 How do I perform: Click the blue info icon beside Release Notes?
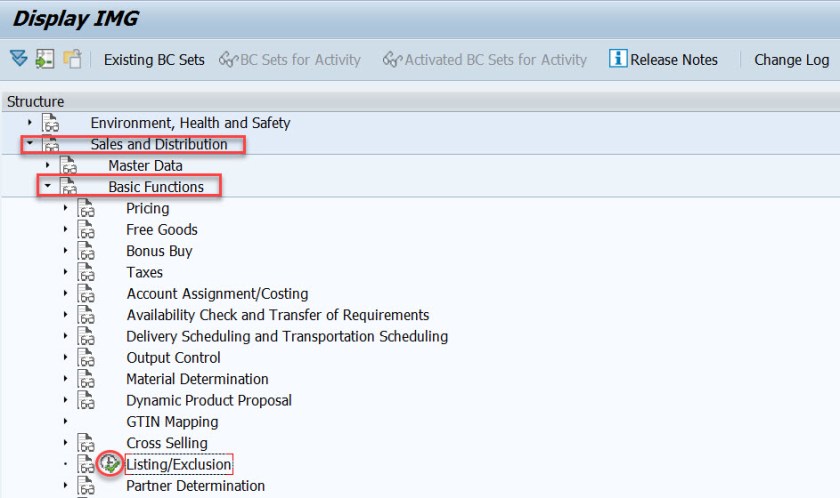[x=618, y=59]
